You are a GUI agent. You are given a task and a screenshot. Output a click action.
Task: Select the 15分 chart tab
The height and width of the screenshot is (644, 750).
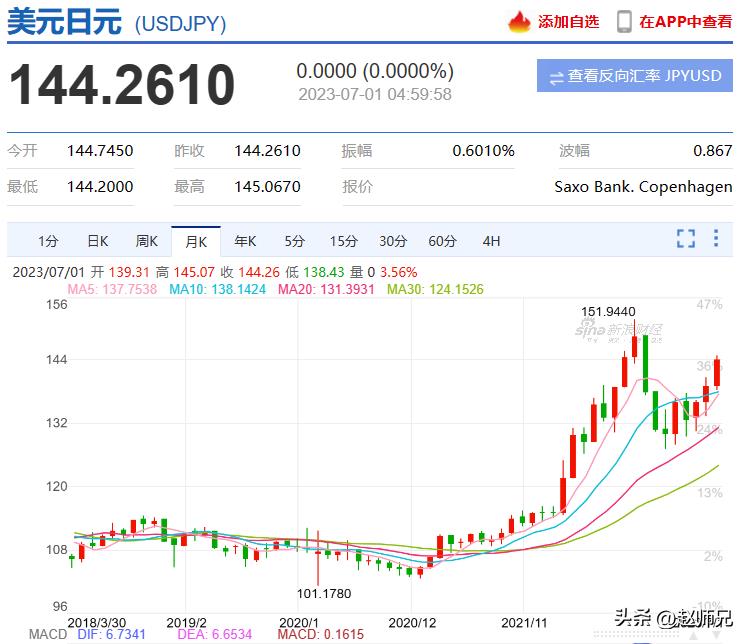[343, 241]
